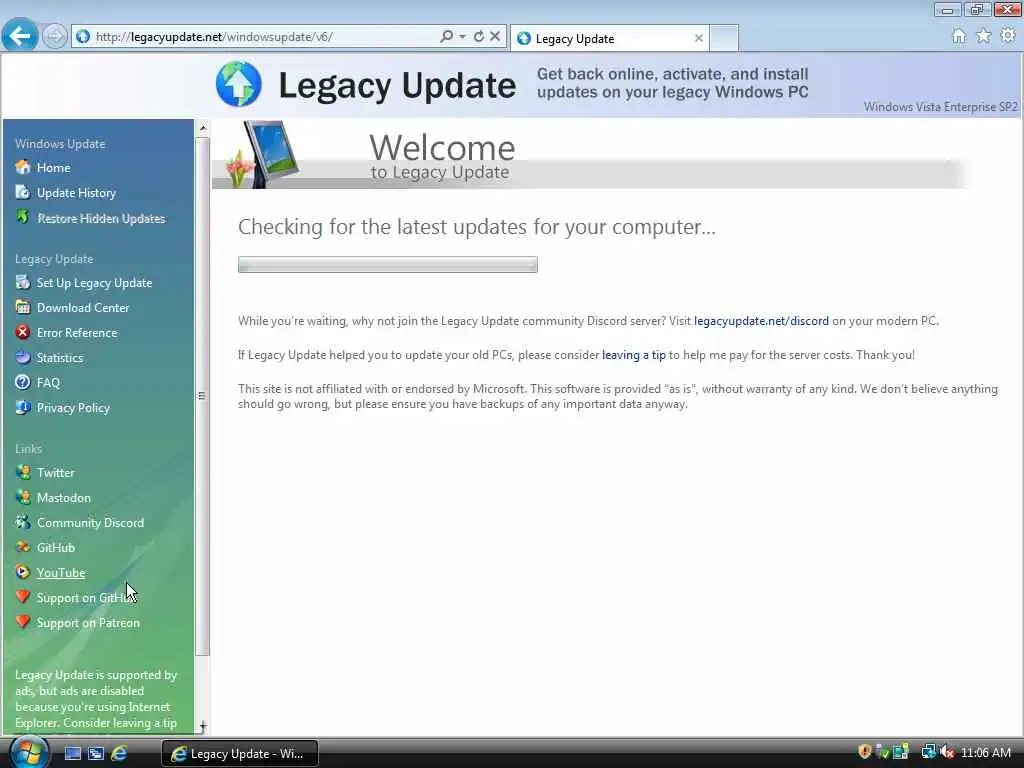Click the sidebar scrollbar thumb
The height and width of the screenshot is (768, 1024).
click(x=202, y=396)
